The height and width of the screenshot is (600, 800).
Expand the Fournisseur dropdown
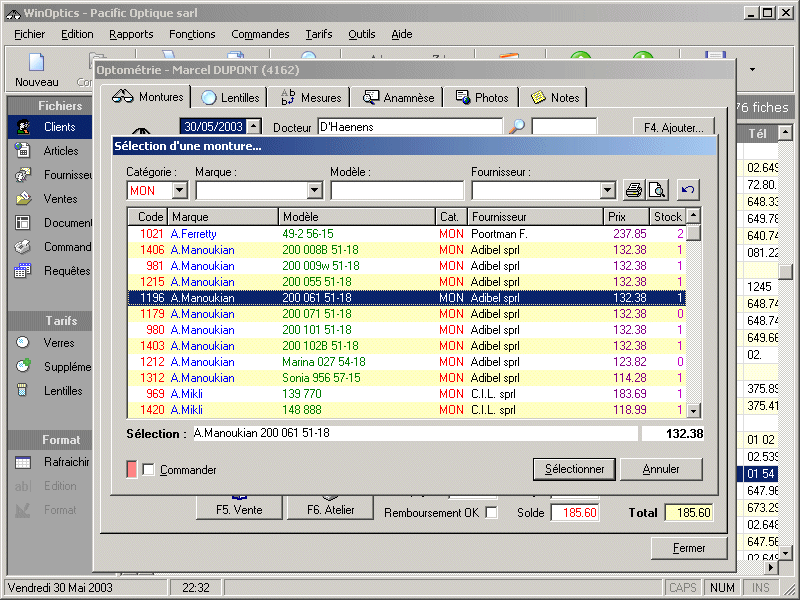pos(607,190)
